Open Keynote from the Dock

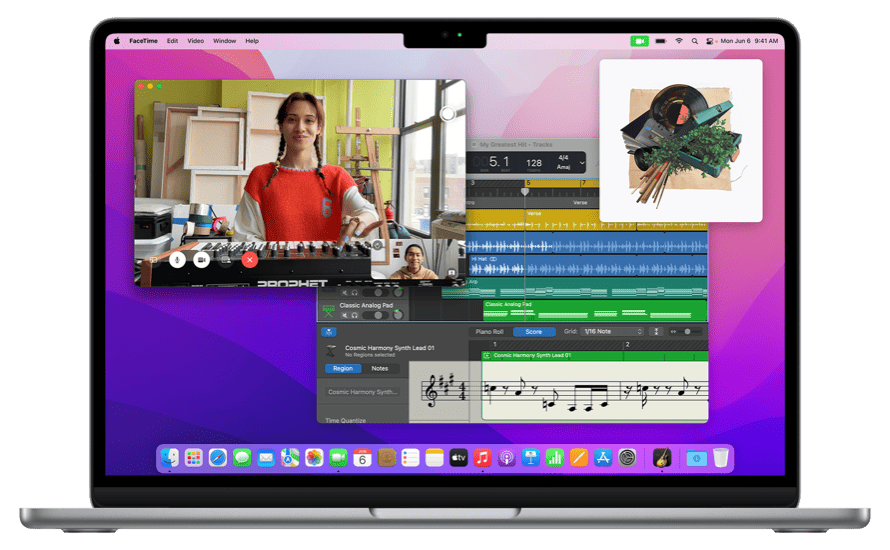point(531,457)
